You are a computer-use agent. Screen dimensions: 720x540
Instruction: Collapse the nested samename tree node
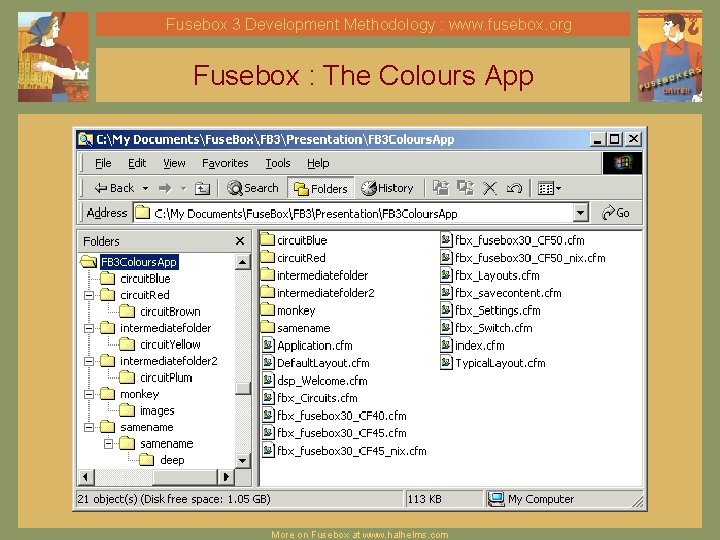[109, 444]
